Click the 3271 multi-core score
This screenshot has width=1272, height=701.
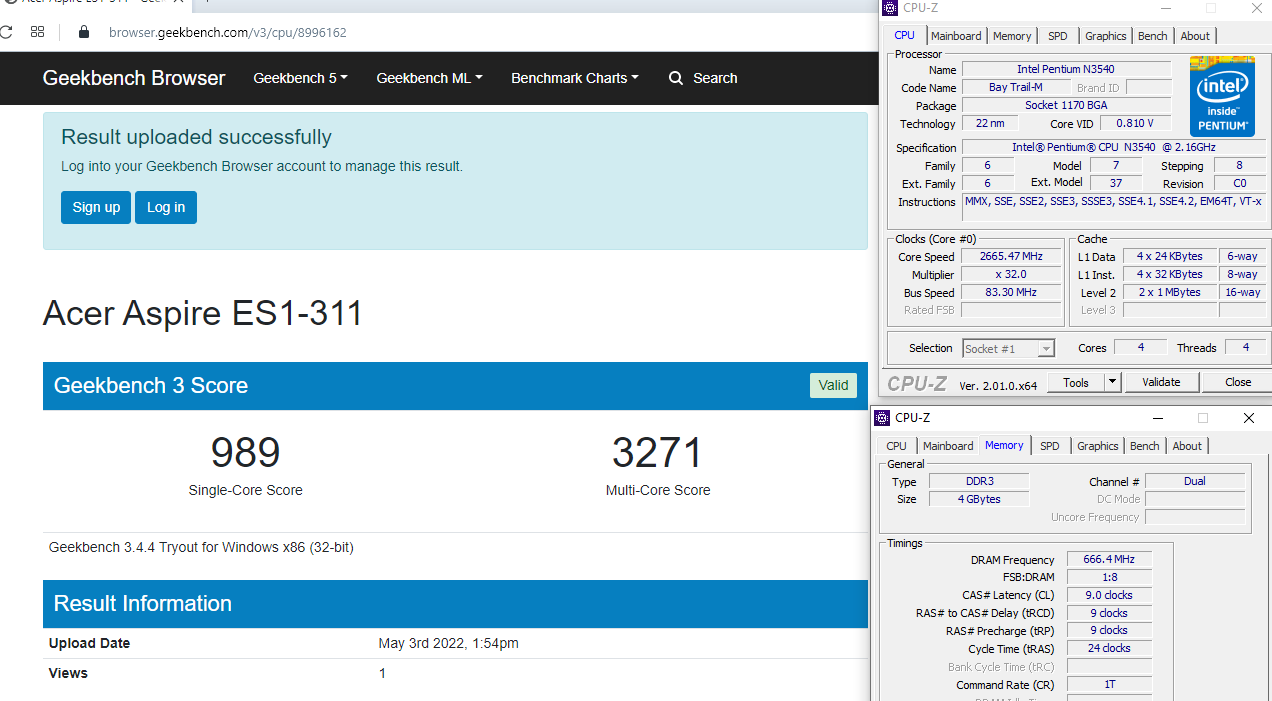point(658,453)
